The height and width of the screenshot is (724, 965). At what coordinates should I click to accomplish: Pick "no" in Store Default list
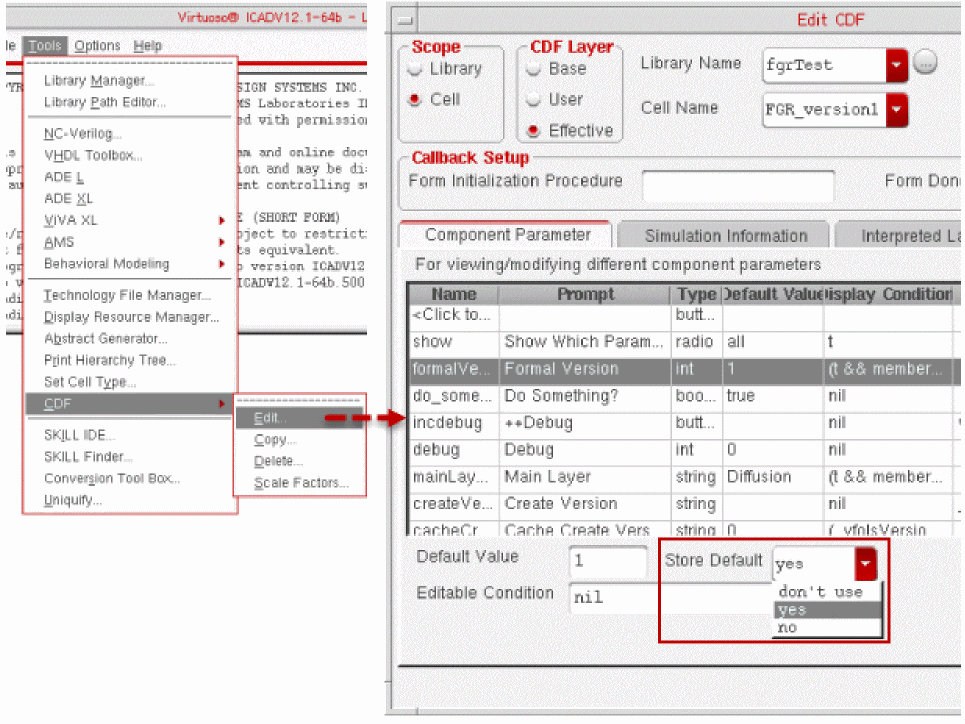click(x=787, y=628)
